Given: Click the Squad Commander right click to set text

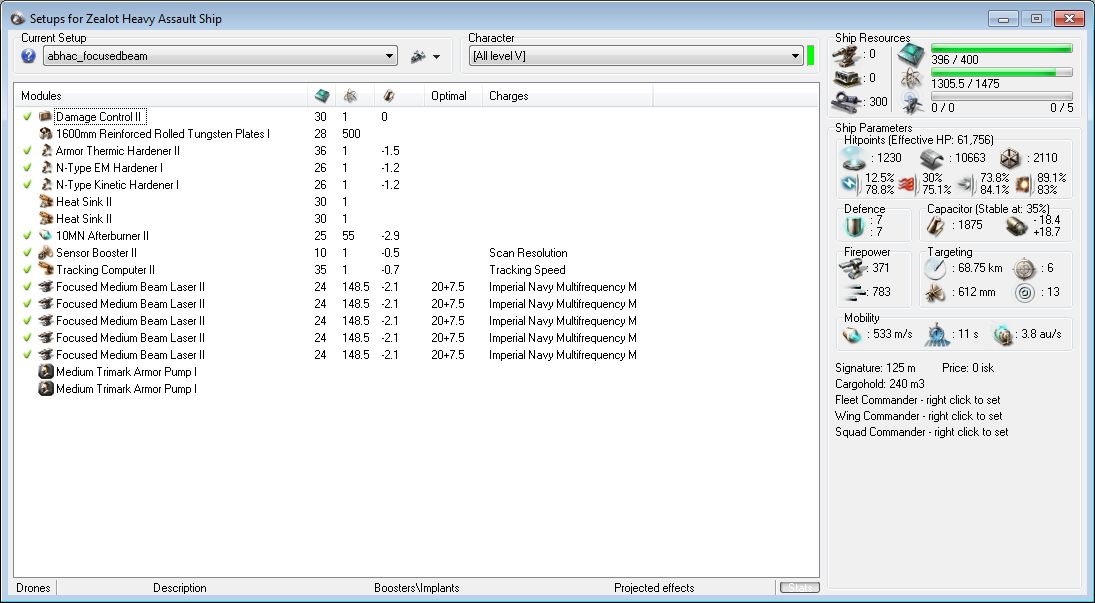Looking at the screenshot, I should tap(922, 433).
